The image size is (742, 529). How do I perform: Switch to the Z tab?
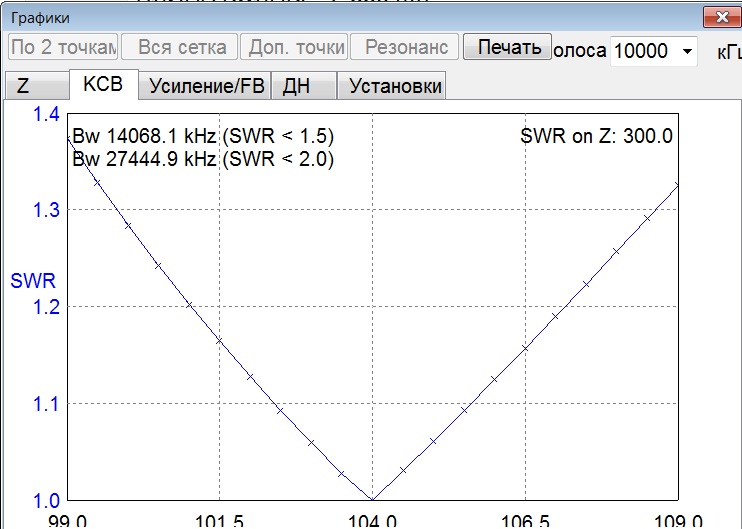[23, 86]
